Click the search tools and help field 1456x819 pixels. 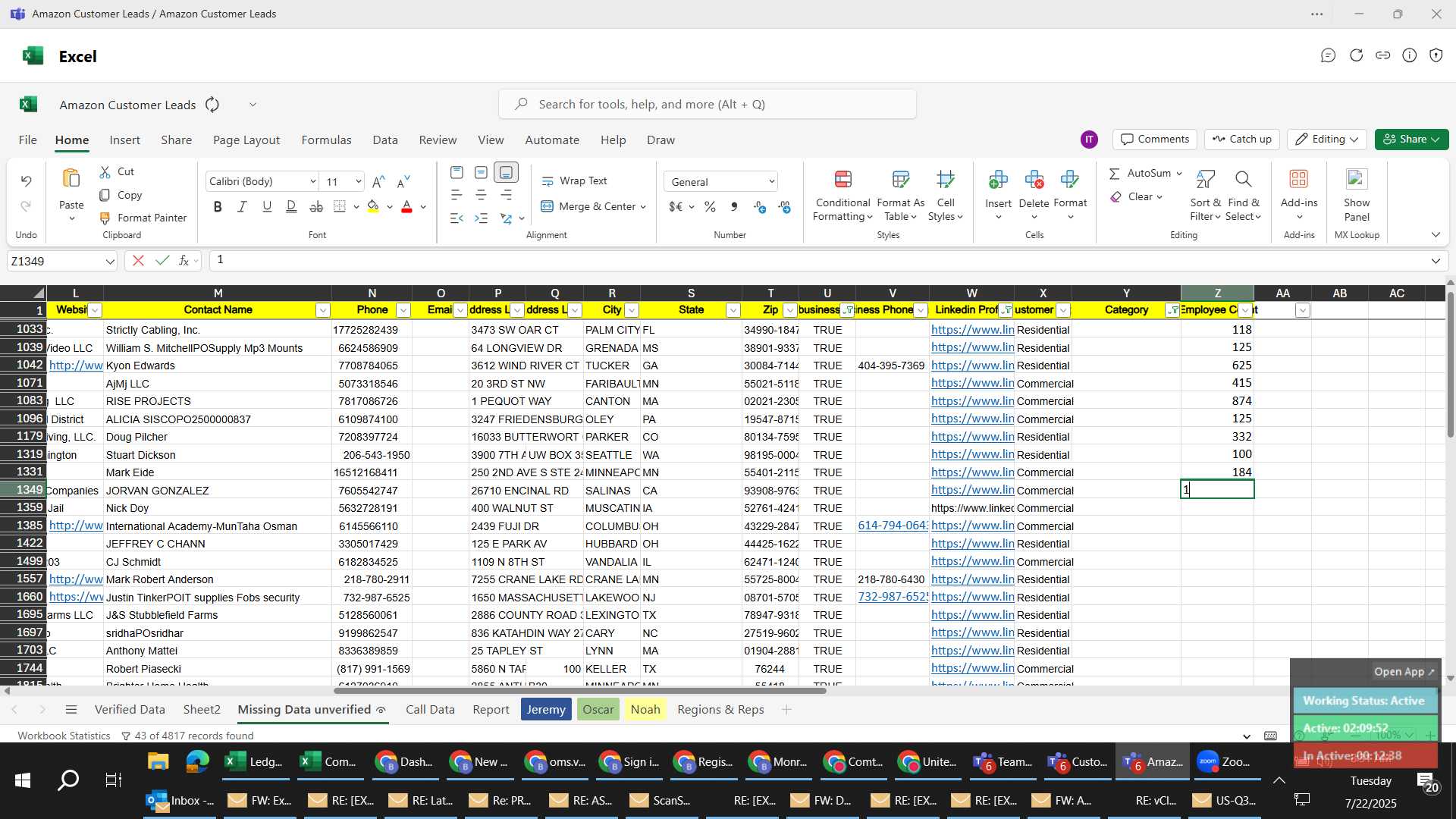click(707, 105)
